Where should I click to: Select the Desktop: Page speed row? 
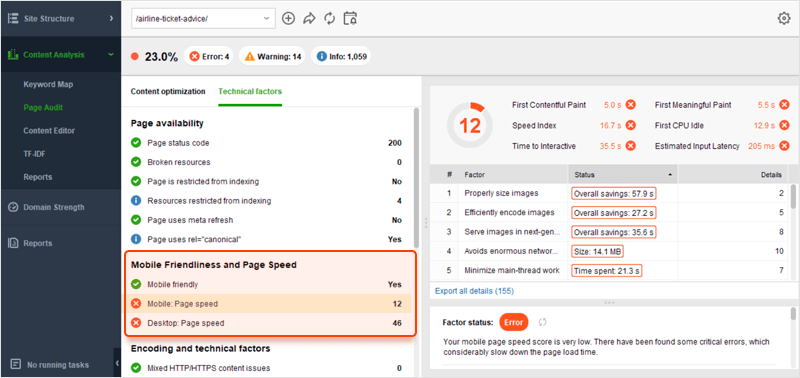269,323
